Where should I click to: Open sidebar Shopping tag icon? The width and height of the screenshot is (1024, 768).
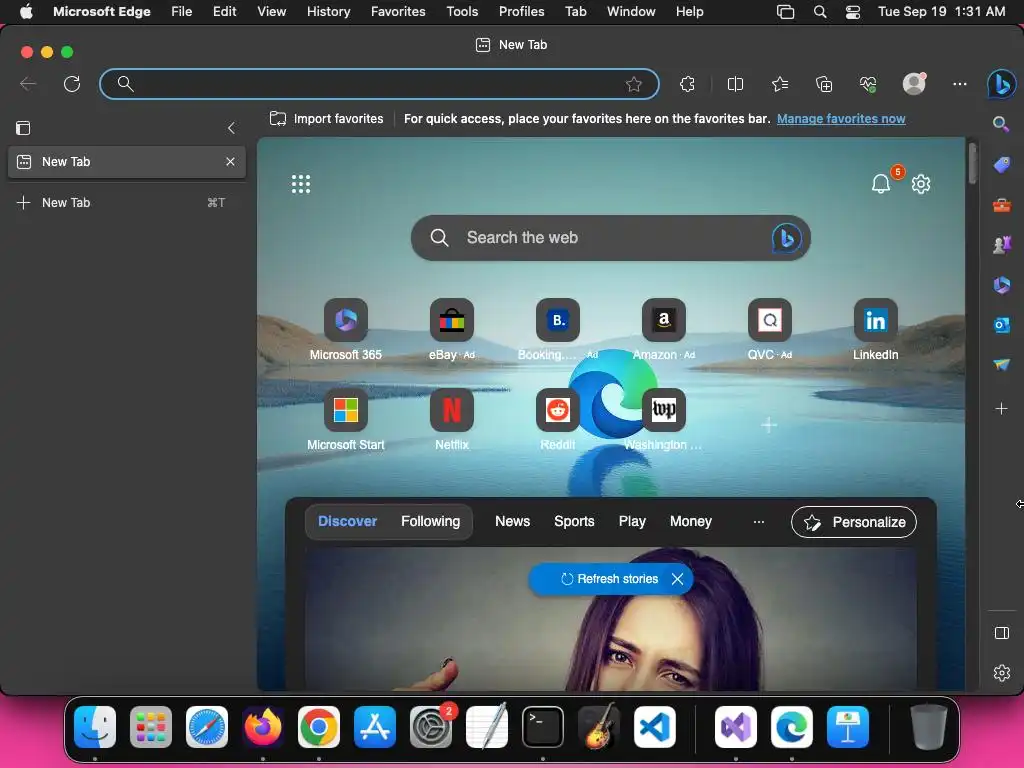[x=1002, y=165]
